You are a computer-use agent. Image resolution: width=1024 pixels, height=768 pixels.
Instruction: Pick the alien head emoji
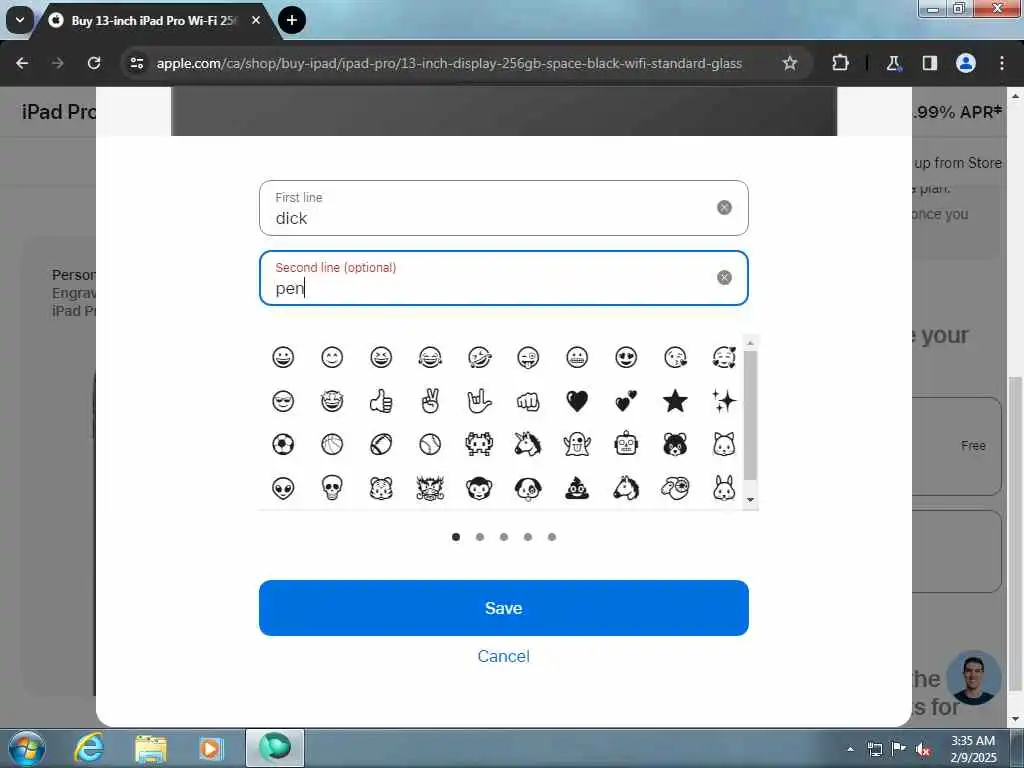[283, 488]
